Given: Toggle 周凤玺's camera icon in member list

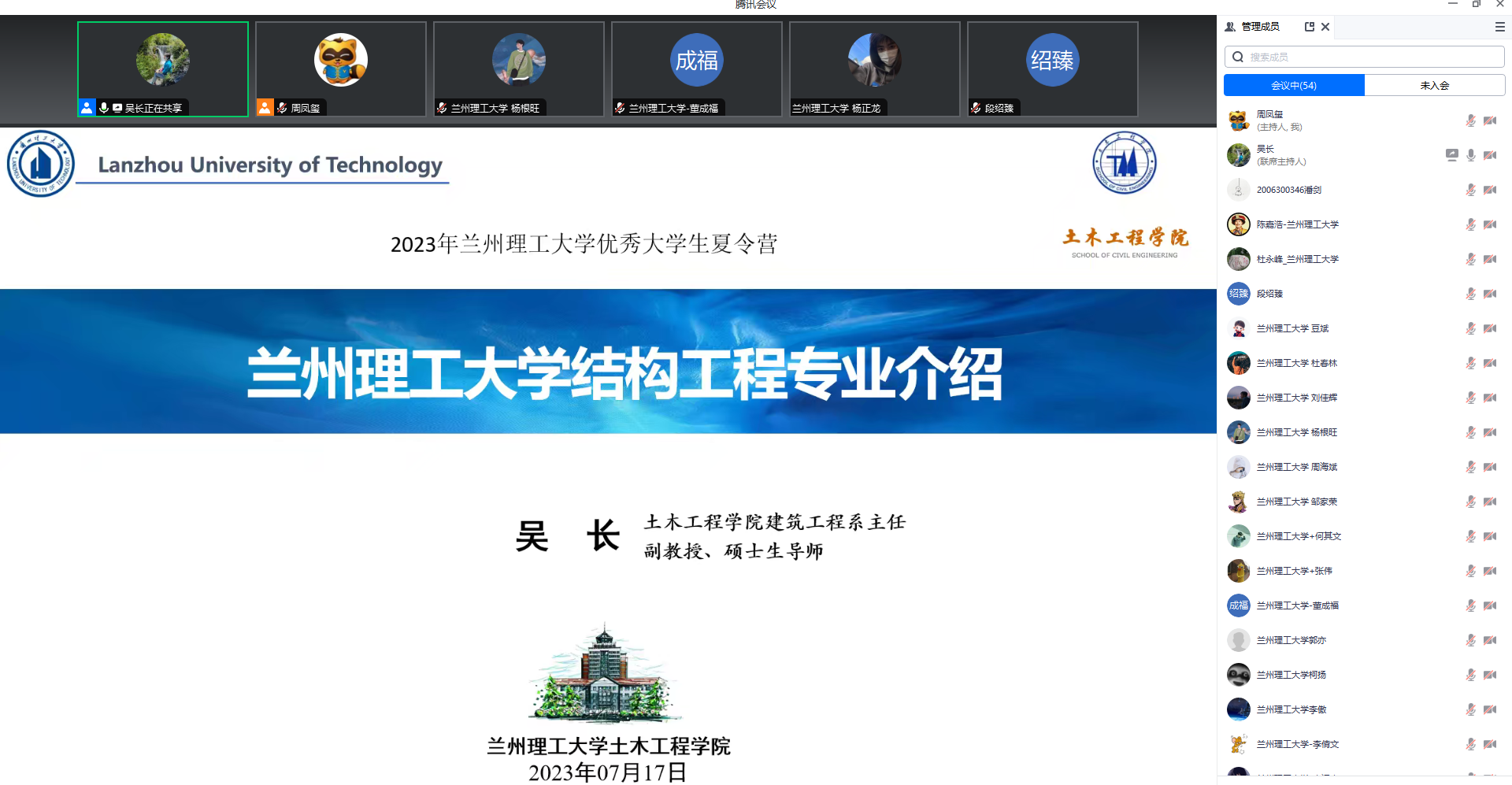Looking at the screenshot, I should (x=1490, y=120).
